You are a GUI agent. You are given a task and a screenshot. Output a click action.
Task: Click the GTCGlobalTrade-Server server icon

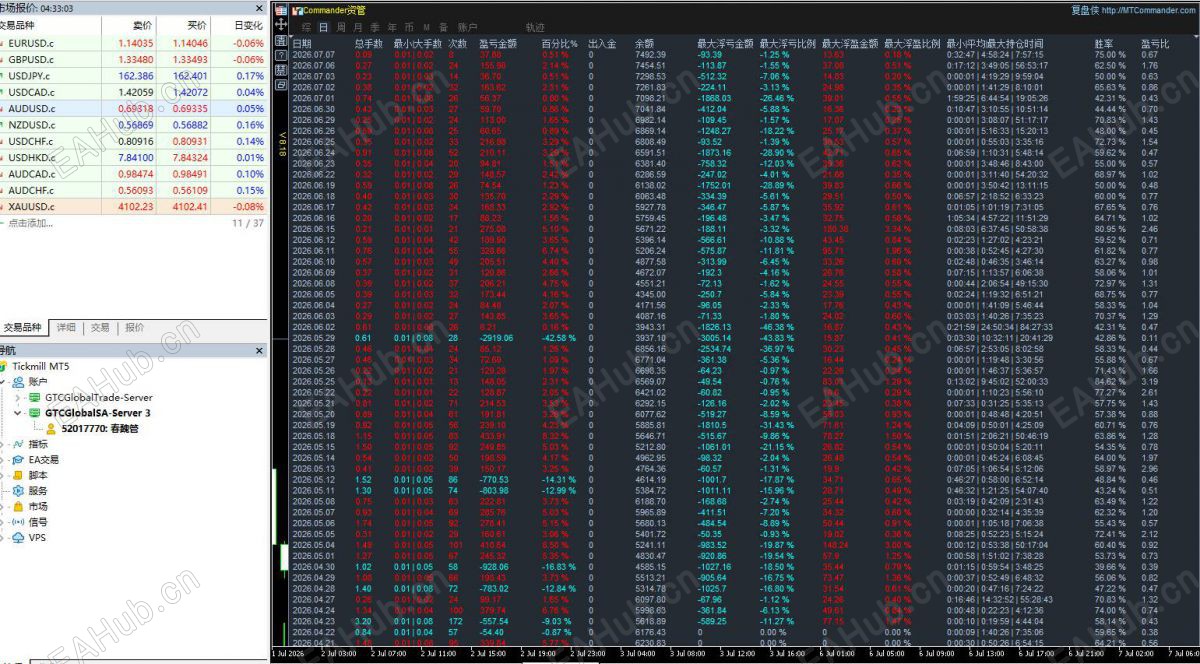click(35, 397)
